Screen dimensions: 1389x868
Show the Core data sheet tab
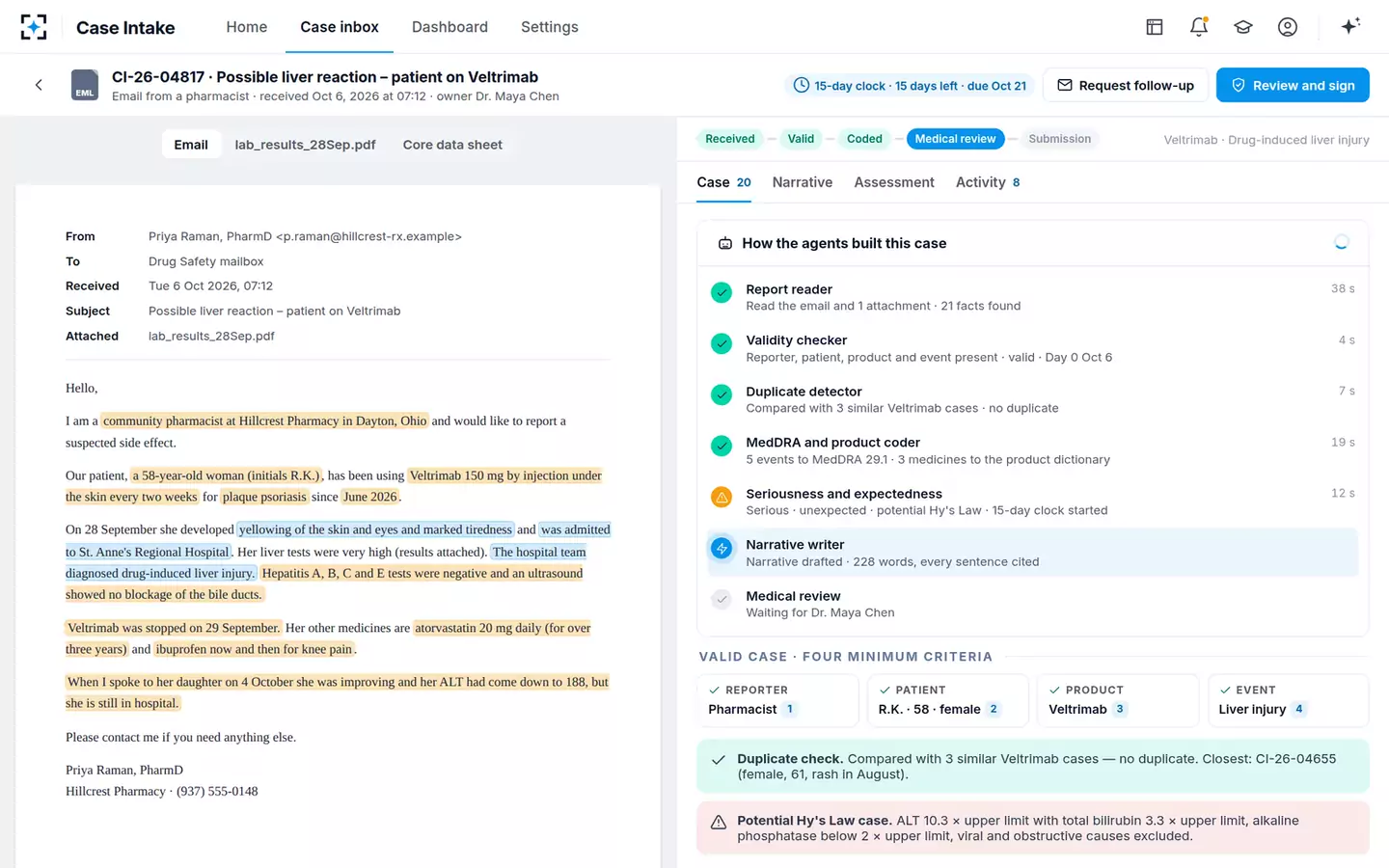point(452,145)
